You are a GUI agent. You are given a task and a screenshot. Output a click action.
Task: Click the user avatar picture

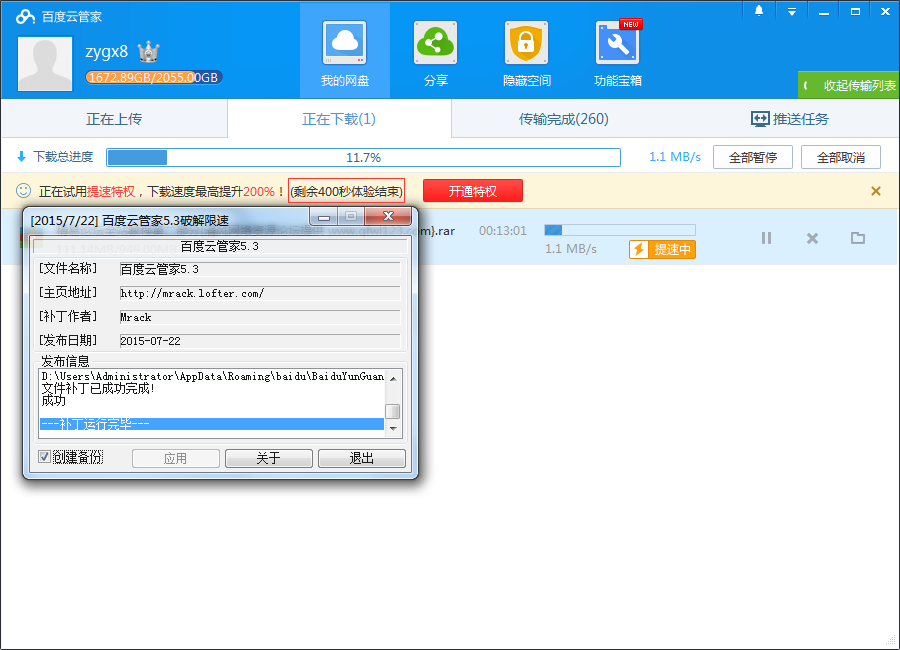click(45, 64)
